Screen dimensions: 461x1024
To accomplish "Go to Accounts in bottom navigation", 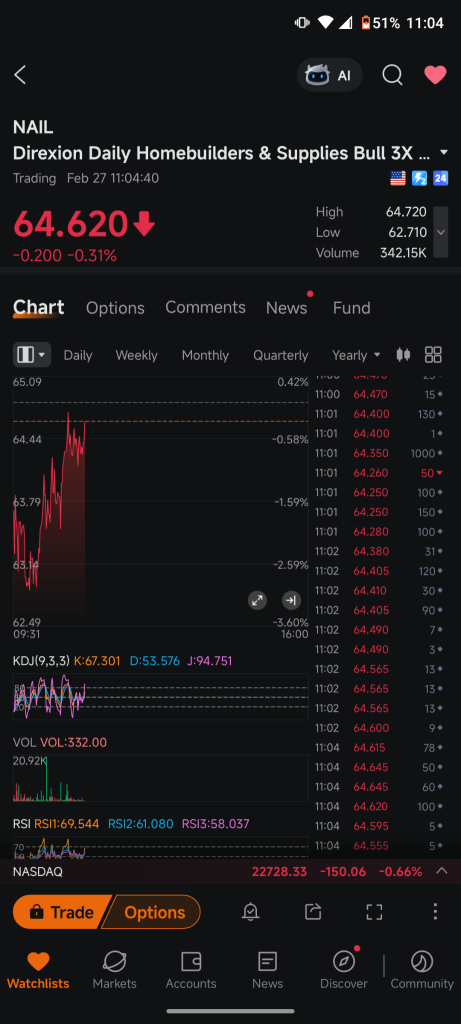I will pos(191,970).
